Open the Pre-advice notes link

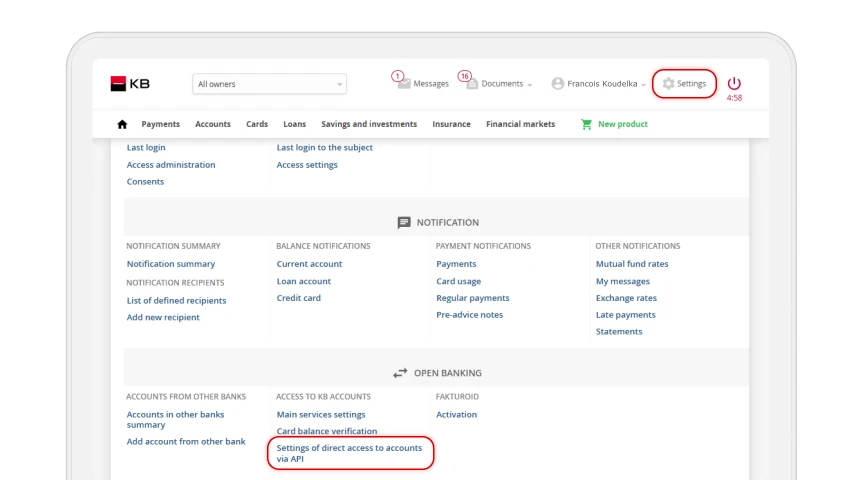click(469, 314)
